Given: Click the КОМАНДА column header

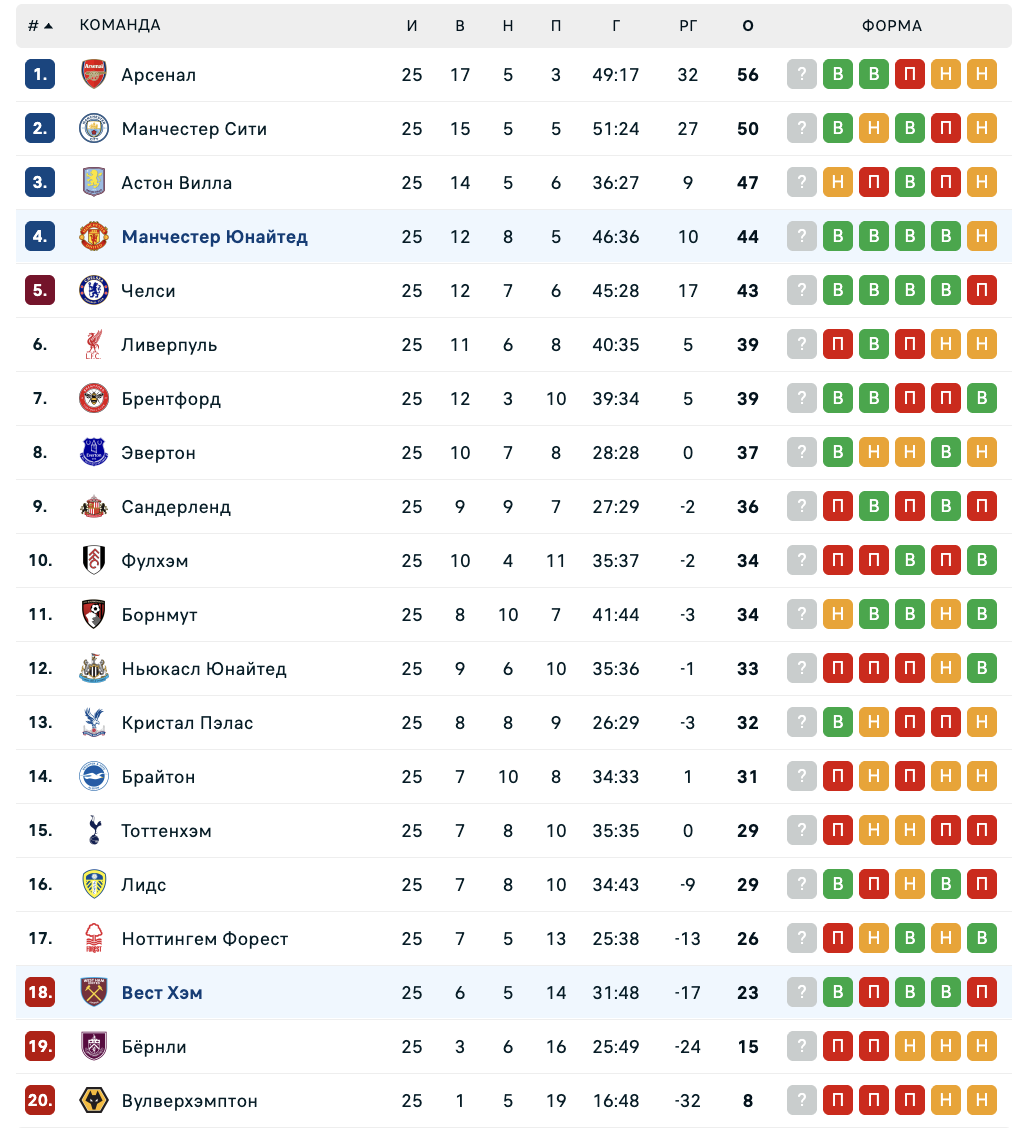Looking at the screenshot, I should pos(120,26).
